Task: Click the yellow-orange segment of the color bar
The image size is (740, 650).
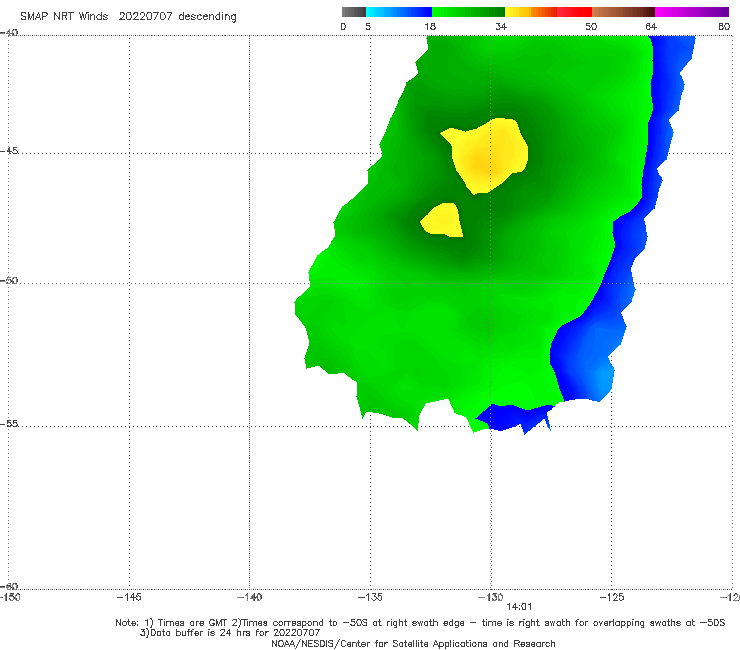Action: [531, 12]
